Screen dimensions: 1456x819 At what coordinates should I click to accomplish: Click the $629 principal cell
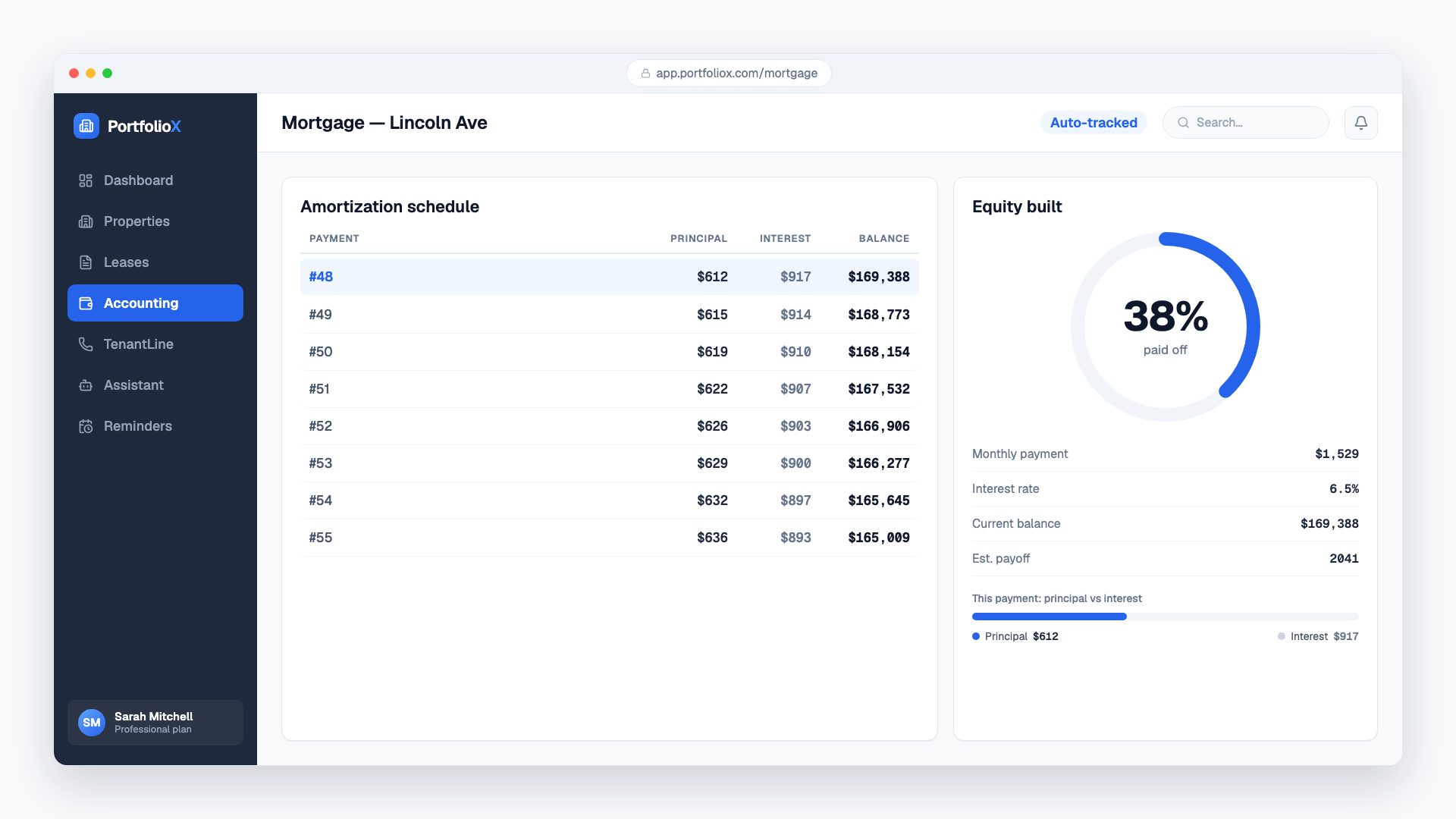[712, 463]
